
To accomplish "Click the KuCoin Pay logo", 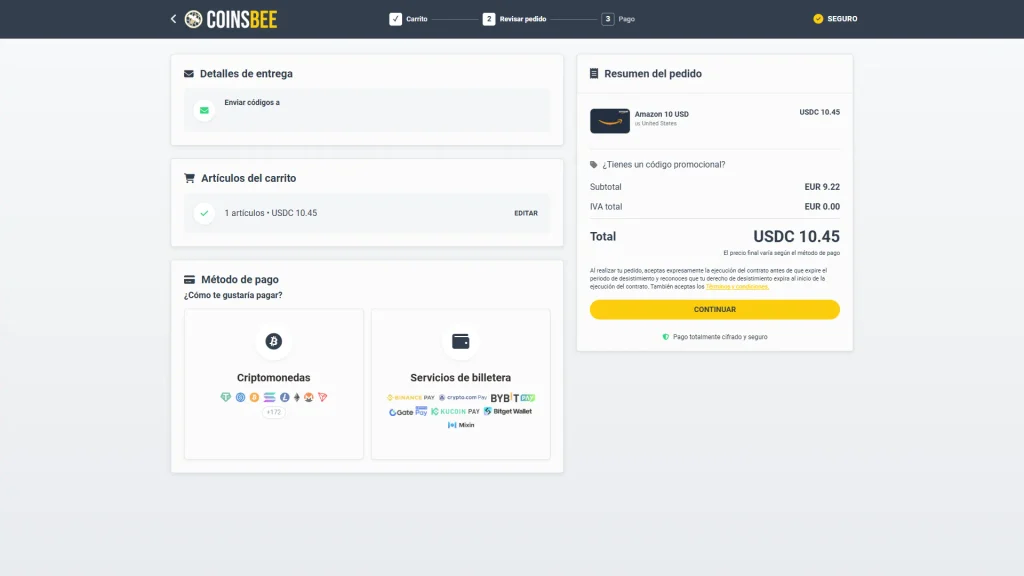I will tap(455, 411).
